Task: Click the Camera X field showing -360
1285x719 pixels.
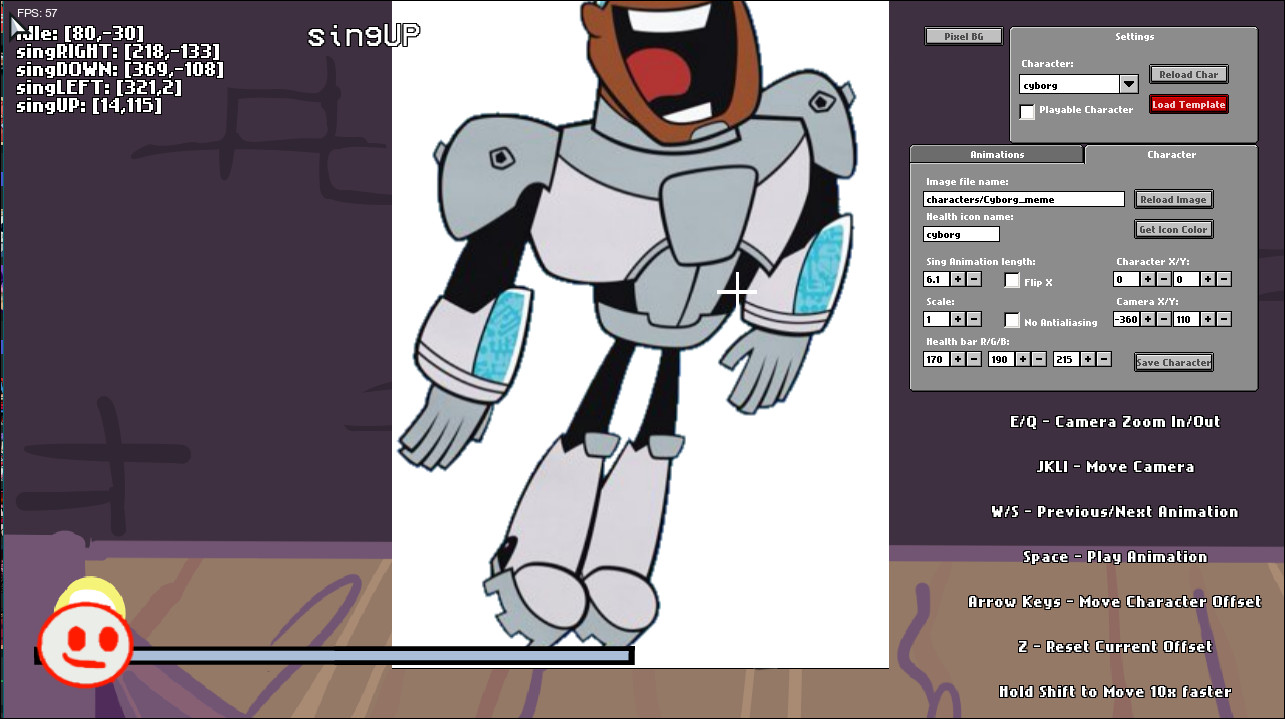Action: click(1126, 319)
